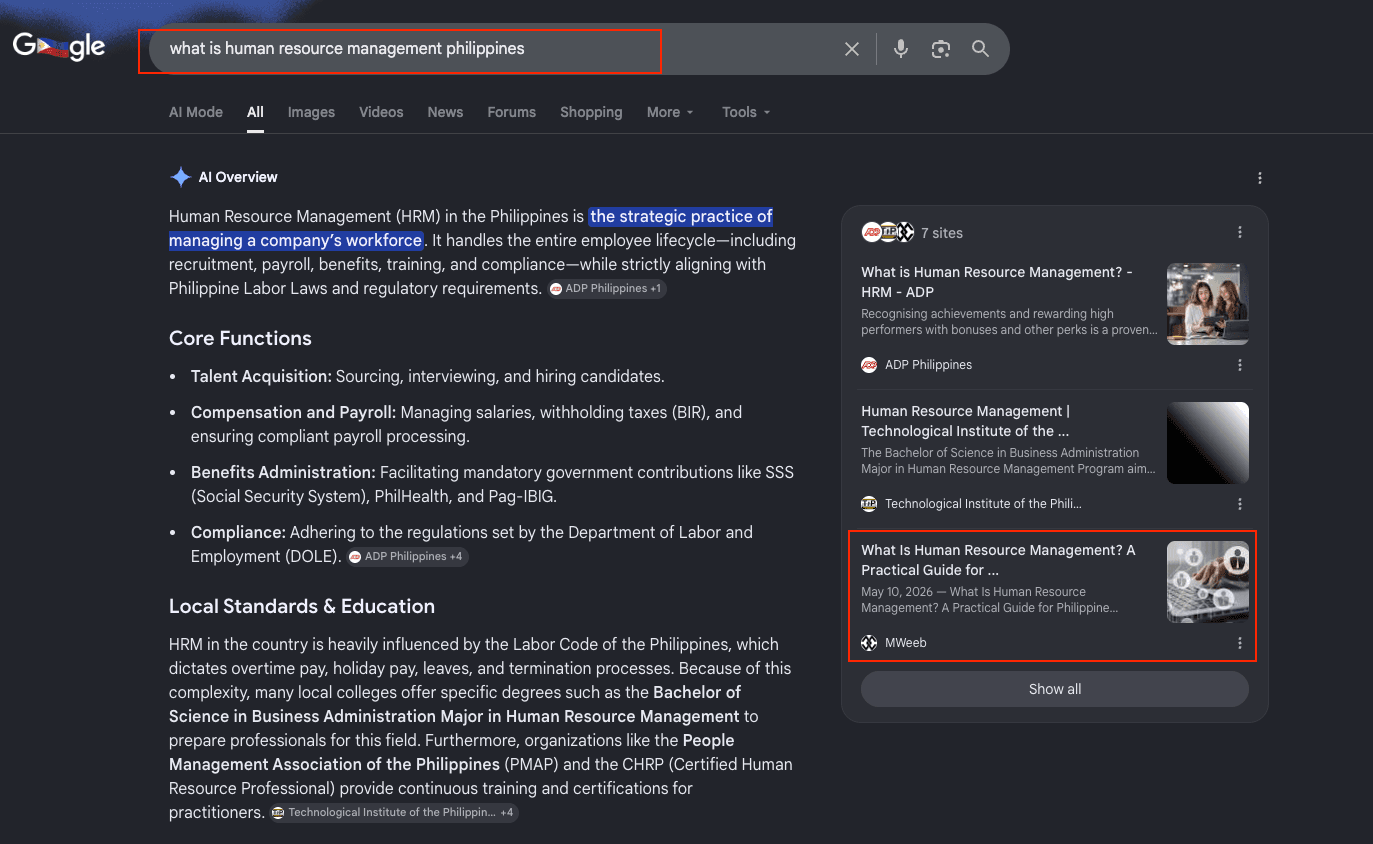Click the 'Benefits Administration:' bullet text
Screen dimensions: 1373x844
(283, 472)
